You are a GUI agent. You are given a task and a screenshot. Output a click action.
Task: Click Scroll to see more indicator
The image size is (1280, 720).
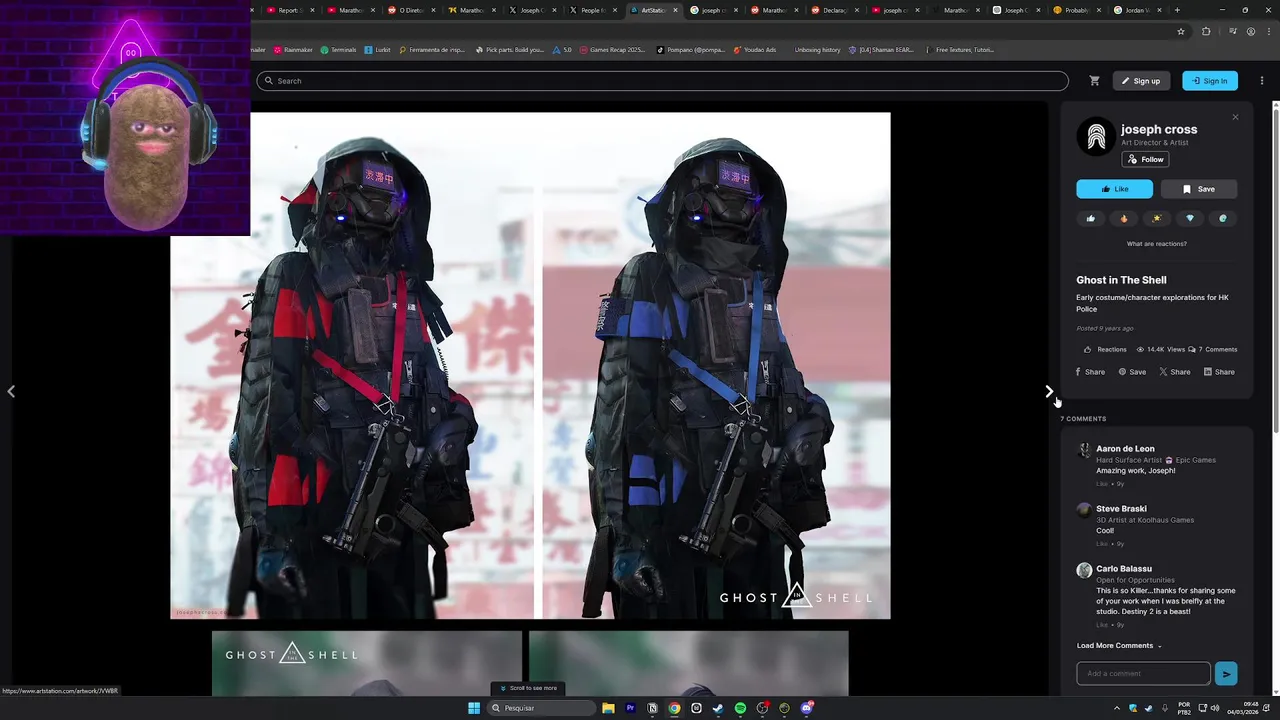click(529, 688)
